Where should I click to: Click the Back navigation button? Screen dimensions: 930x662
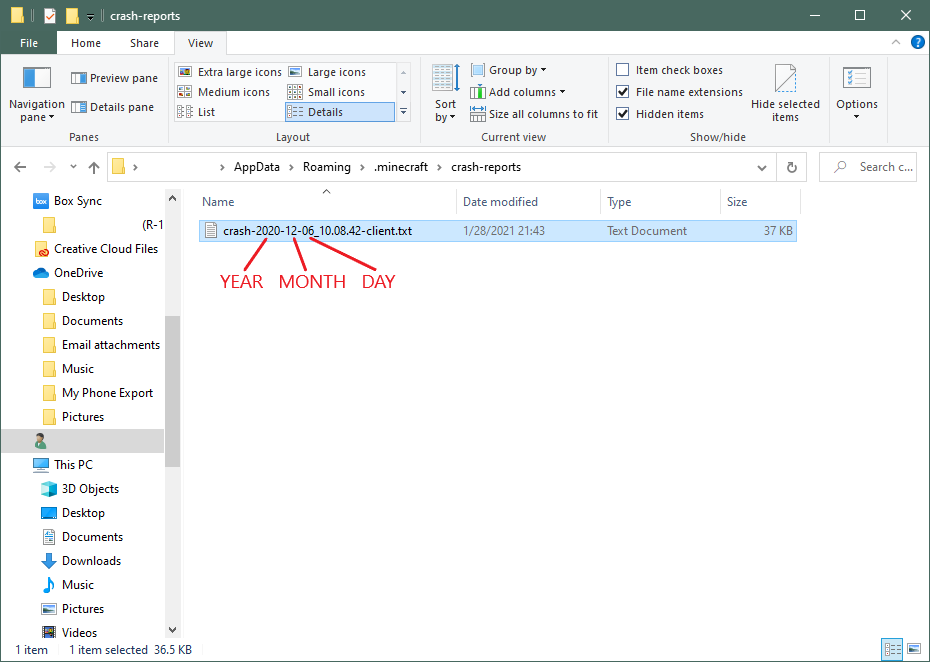(20, 167)
